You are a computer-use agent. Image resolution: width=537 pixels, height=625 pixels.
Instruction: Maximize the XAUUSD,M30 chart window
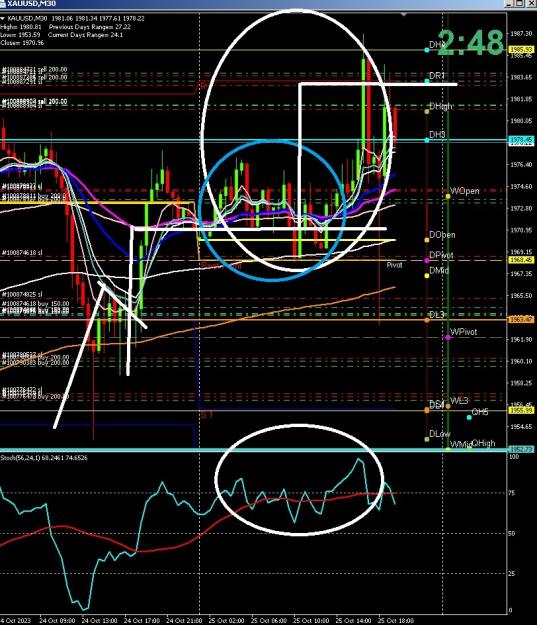tap(519, 3)
